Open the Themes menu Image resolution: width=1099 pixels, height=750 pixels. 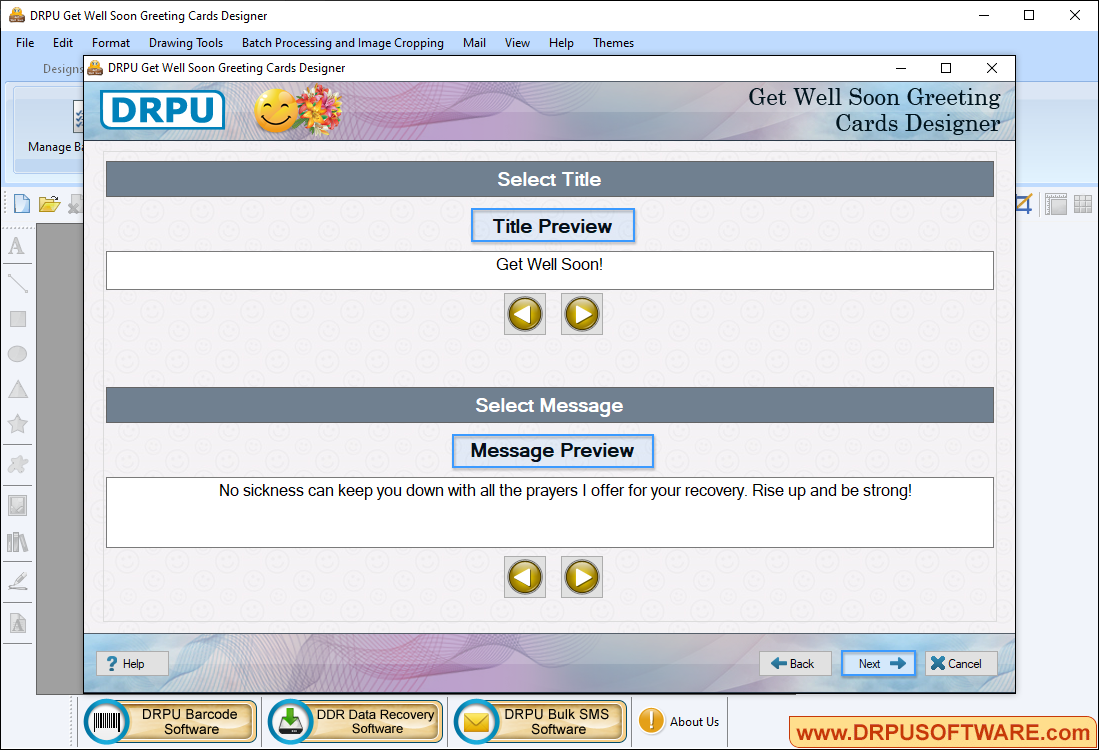(x=613, y=43)
